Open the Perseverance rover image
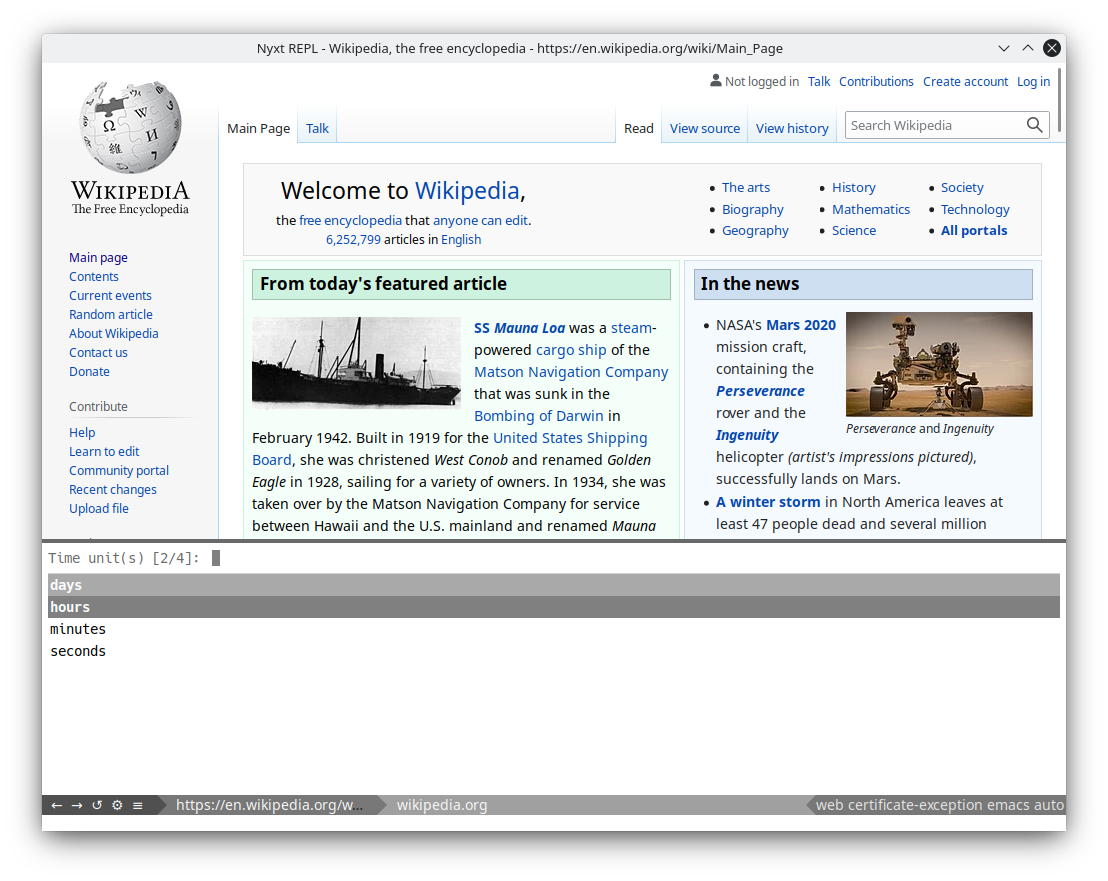Image resolution: width=1108 pixels, height=881 pixels. [939, 365]
